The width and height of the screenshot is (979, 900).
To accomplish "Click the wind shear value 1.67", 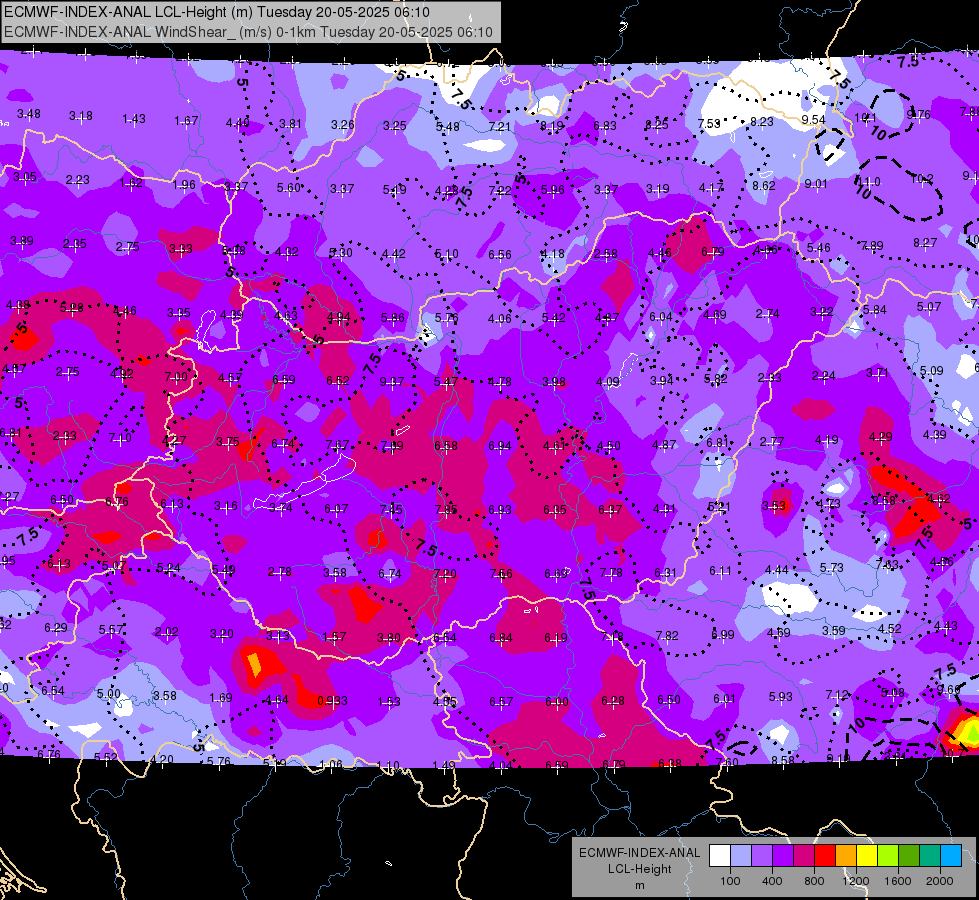I will 186,121.
